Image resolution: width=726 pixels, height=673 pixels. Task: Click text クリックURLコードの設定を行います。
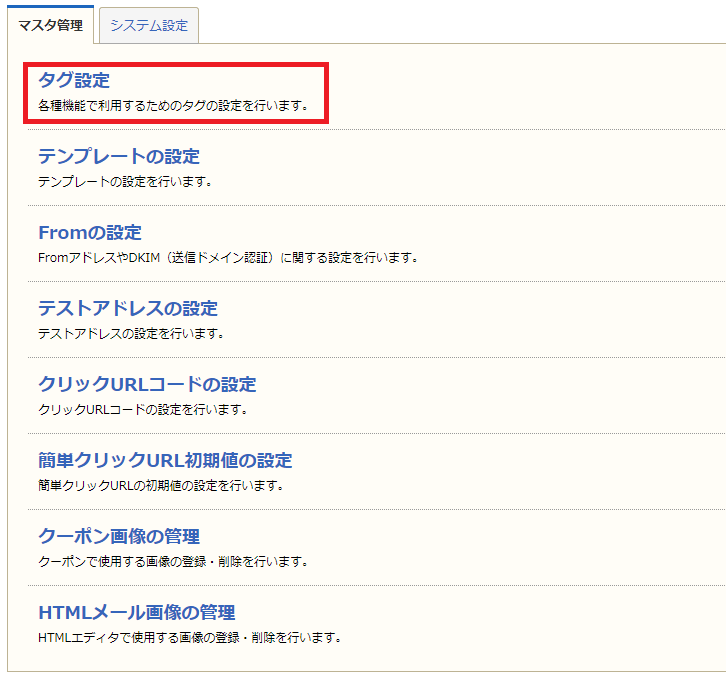click(x=143, y=409)
